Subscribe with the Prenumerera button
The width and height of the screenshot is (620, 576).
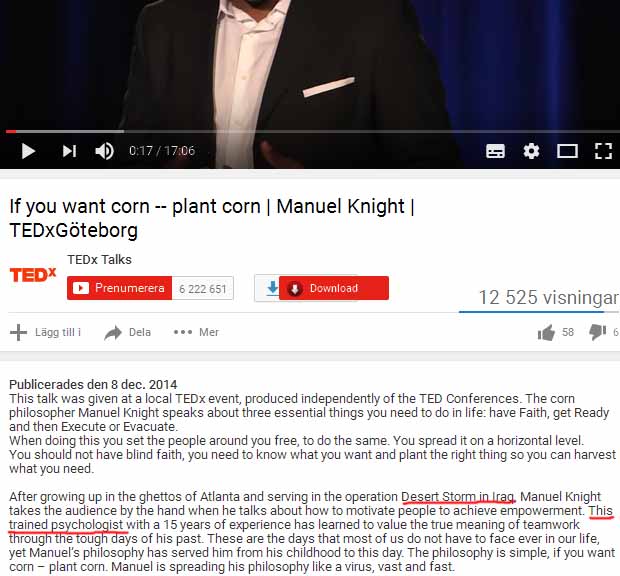119,288
